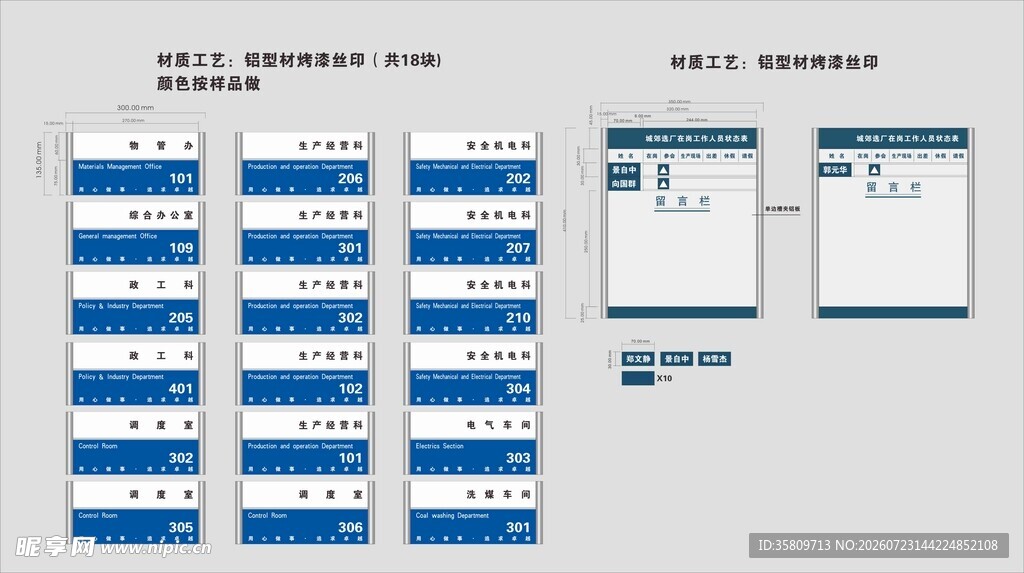Click the 留言栏 heading on the right board
1024x573 pixels.
[x=893, y=188]
